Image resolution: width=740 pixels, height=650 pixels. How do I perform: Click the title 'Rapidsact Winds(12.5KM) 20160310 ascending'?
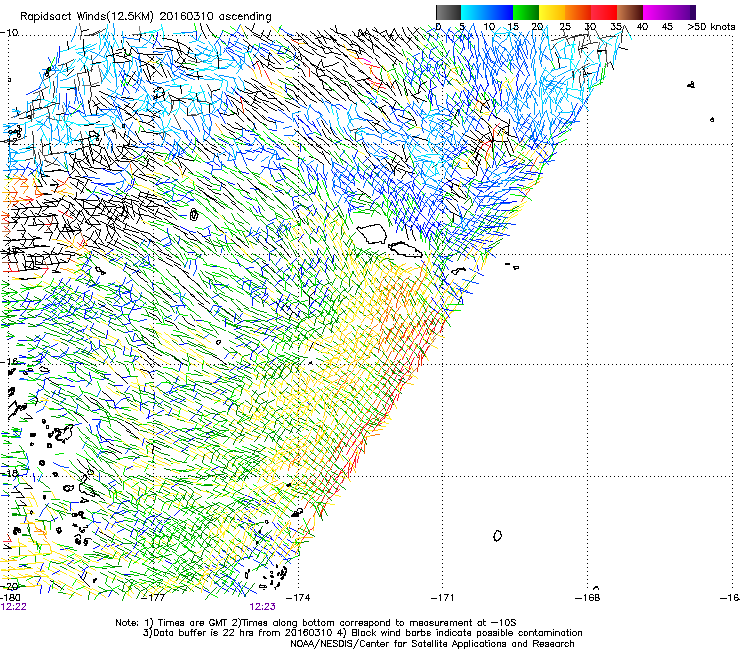point(146,17)
